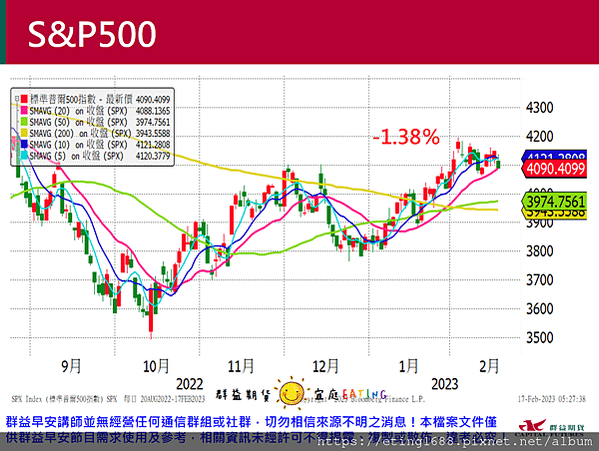
Task: Click the yellow 3943.5588 price tag on axis
Action: pos(555,214)
